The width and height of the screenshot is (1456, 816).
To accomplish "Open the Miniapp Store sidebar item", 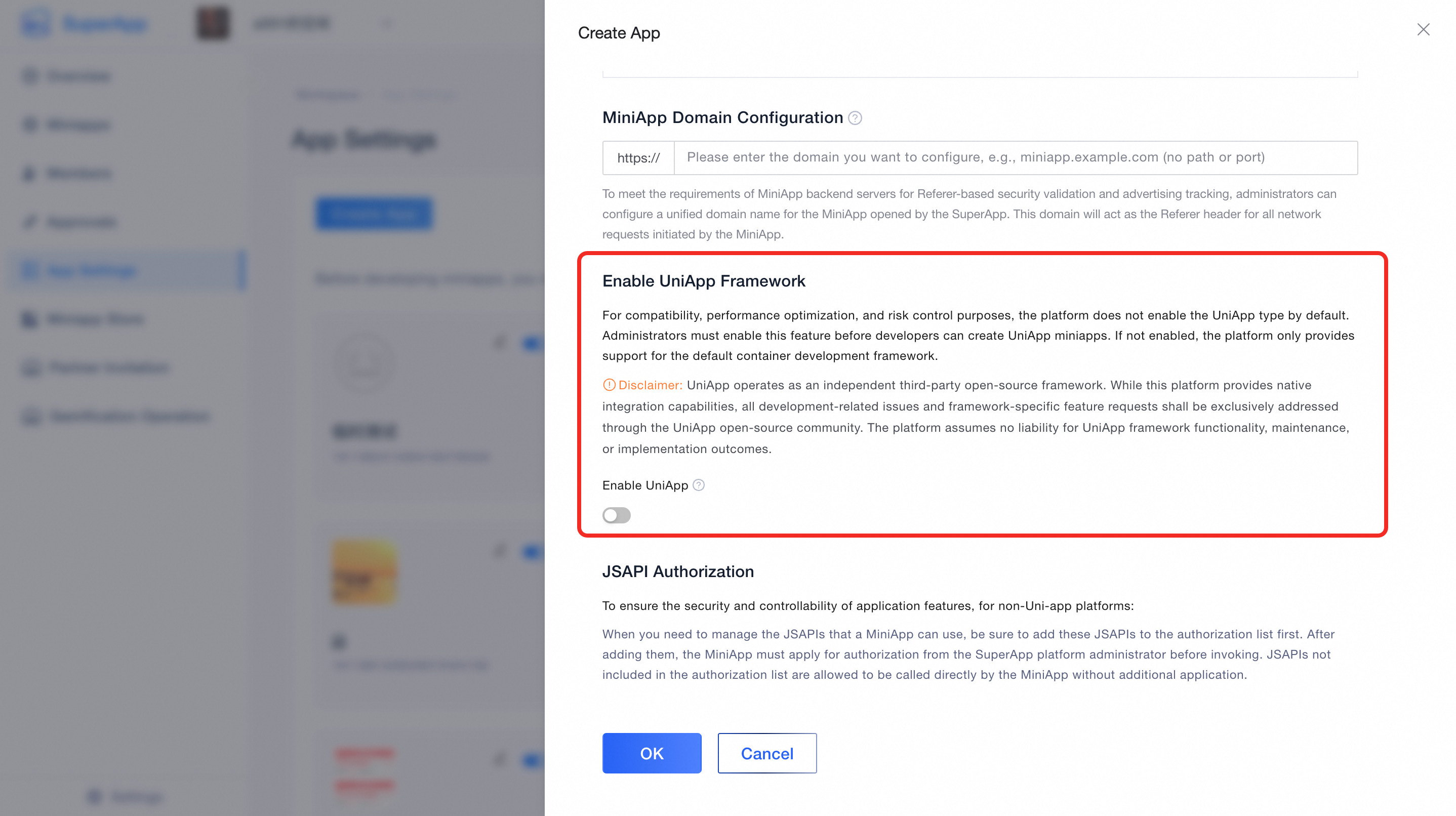I will (95, 319).
